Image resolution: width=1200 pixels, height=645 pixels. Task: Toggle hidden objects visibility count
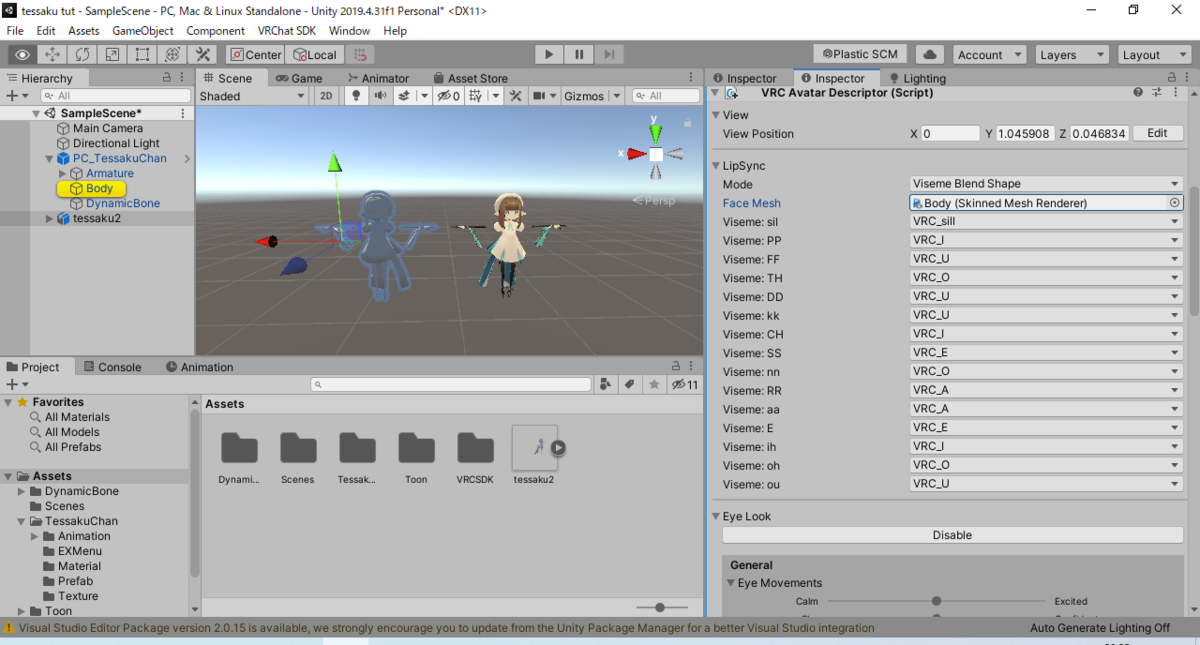449,96
